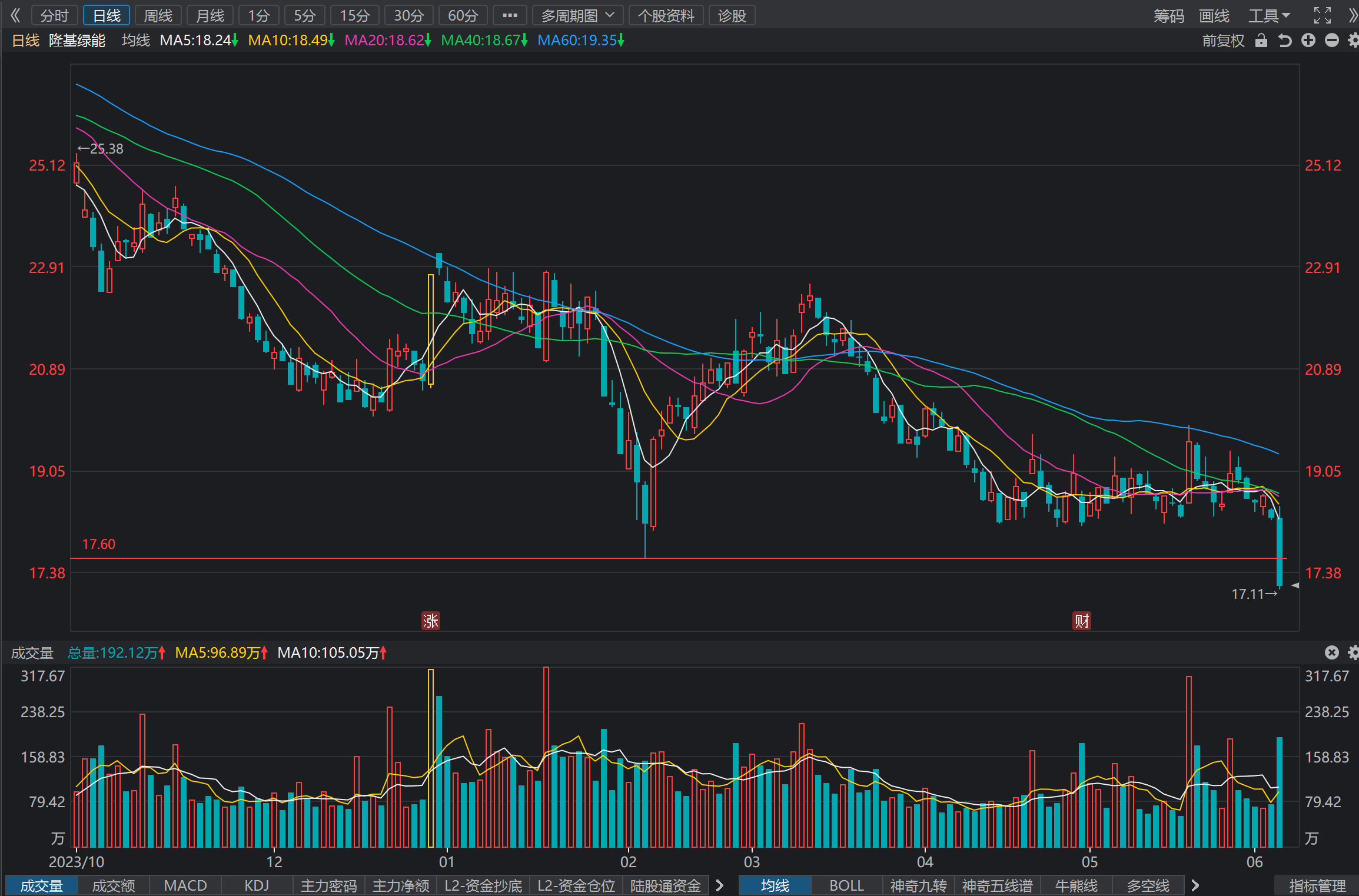The width and height of the screenshot is (1359, 896).
Task: Click the 成交量 panel title
Action: tap(32, 652)
